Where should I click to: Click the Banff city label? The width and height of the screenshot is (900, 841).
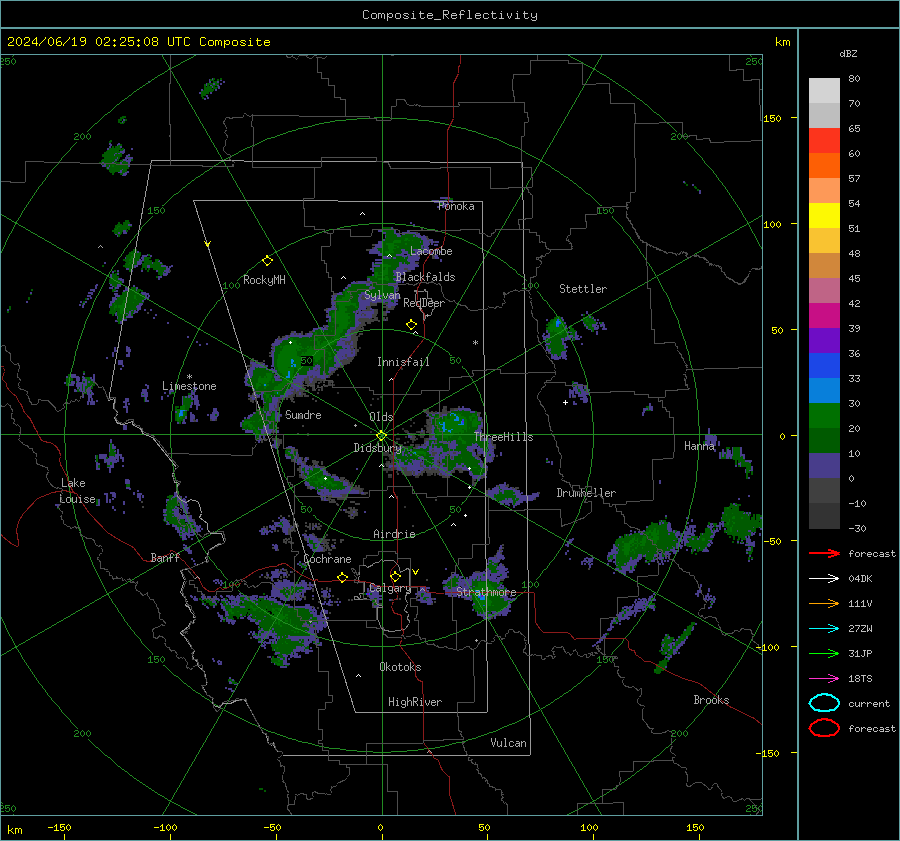tap(165, 558)
